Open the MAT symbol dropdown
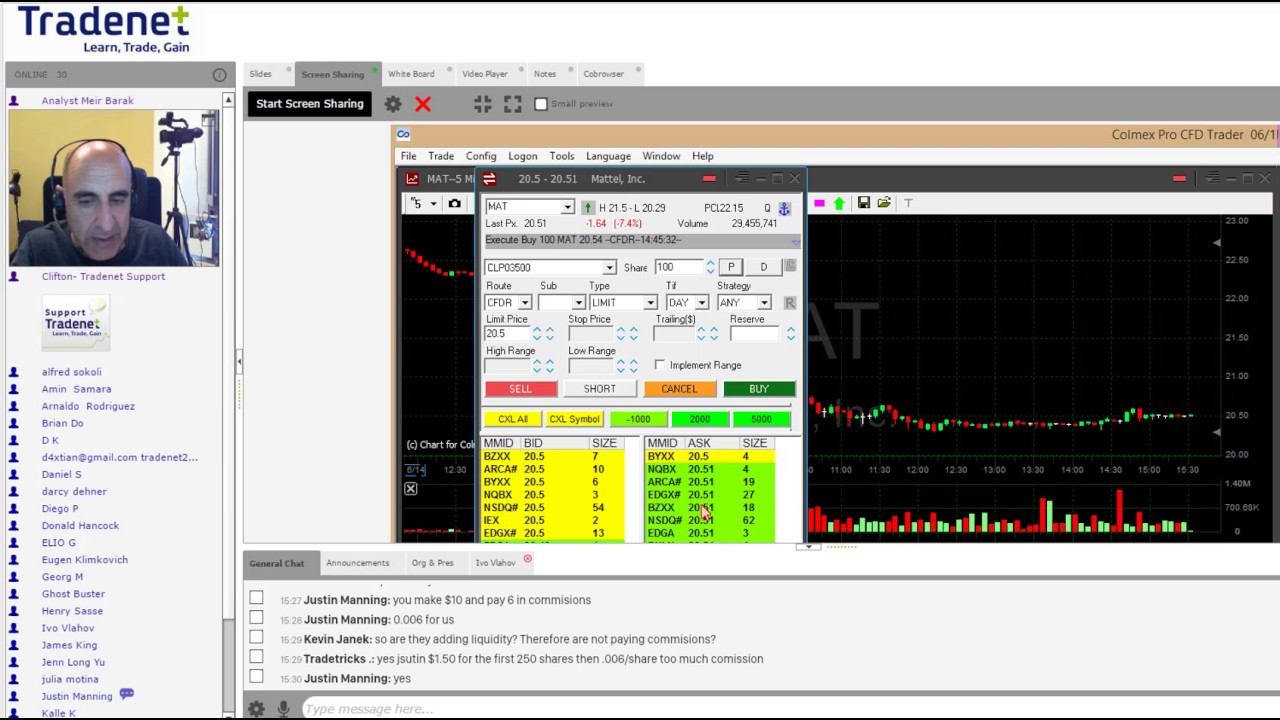The width and height of the screenshot is (1280, 720). click(567, 207)
